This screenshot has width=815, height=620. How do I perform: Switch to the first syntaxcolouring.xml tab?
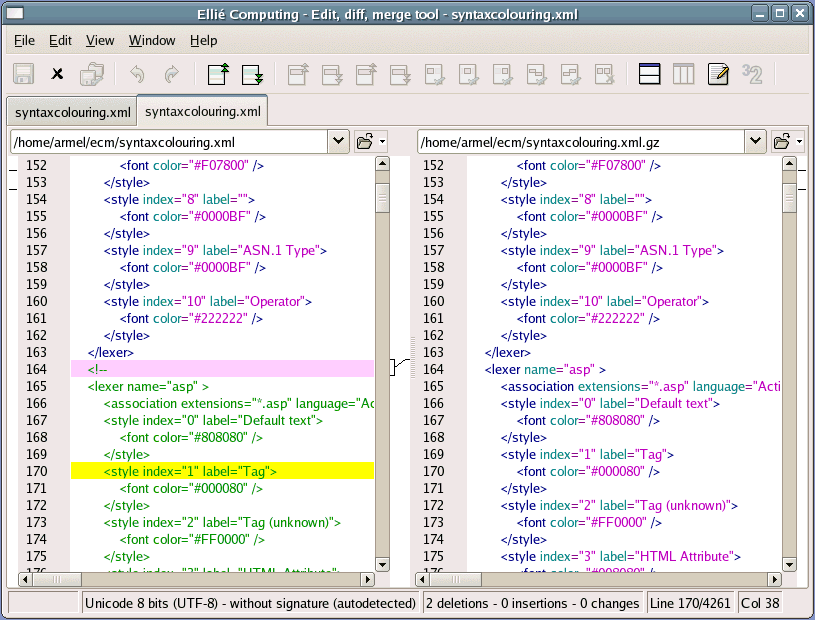[x=73, y=111]
